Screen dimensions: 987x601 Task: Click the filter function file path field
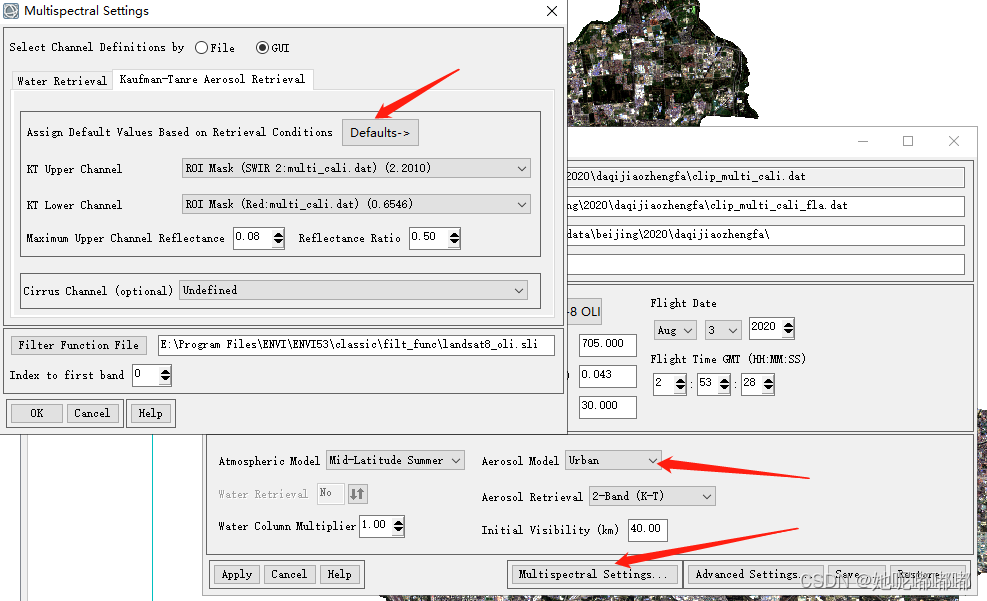(x=356, y=345)
